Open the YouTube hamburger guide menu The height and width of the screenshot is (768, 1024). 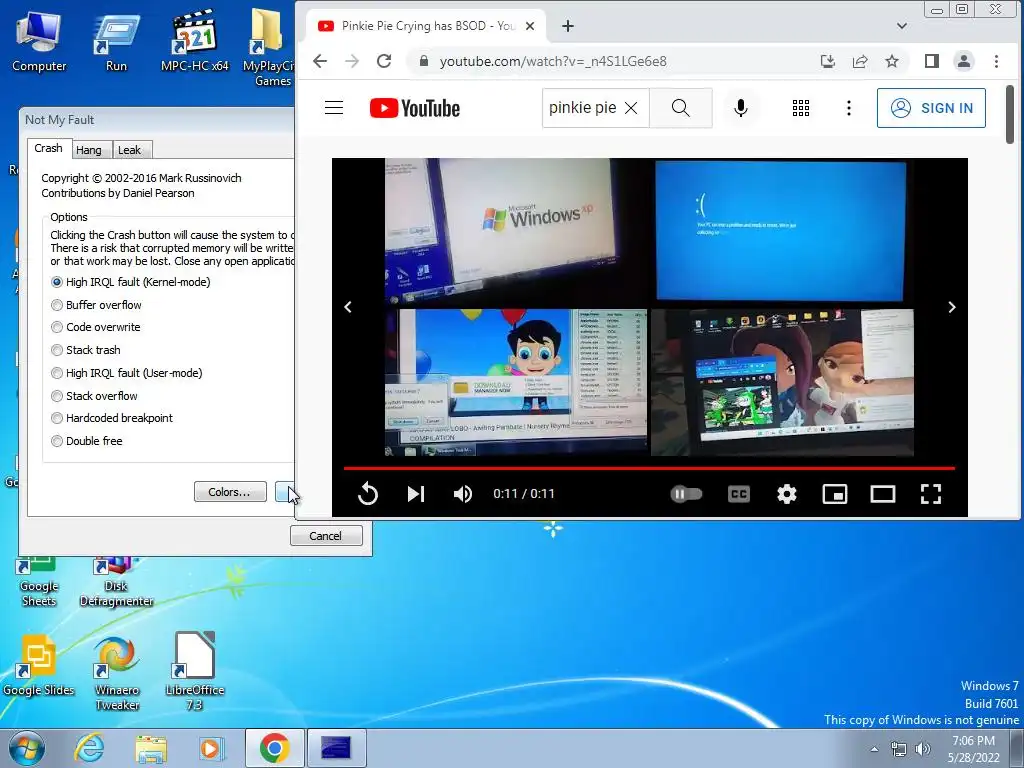coord(334,108)
